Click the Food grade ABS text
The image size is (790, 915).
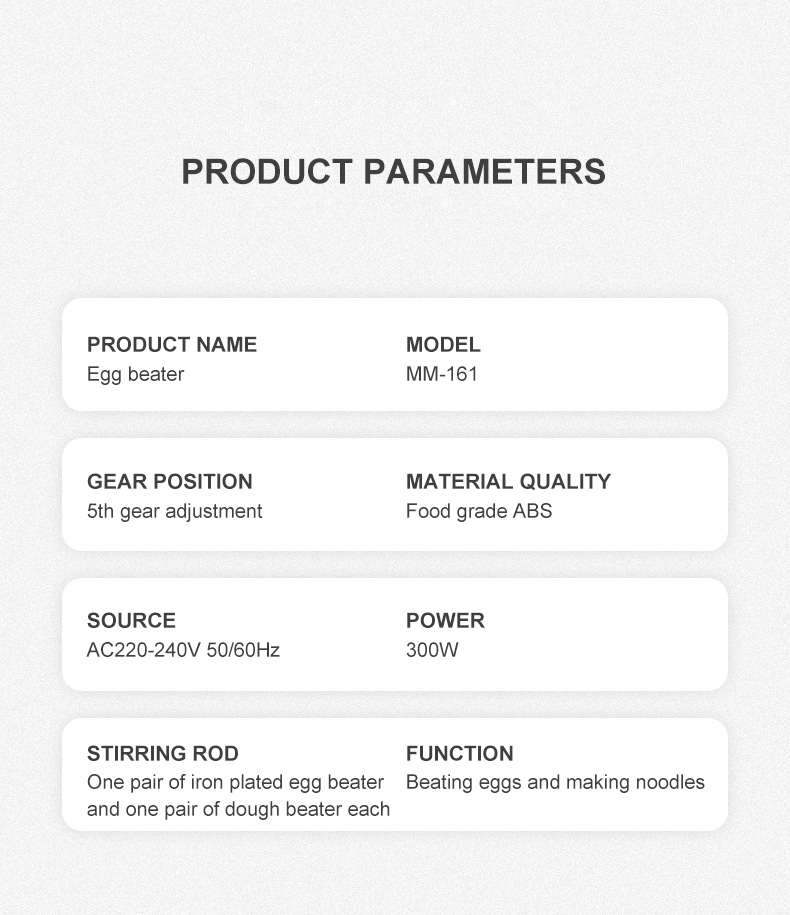coord(479,511)
